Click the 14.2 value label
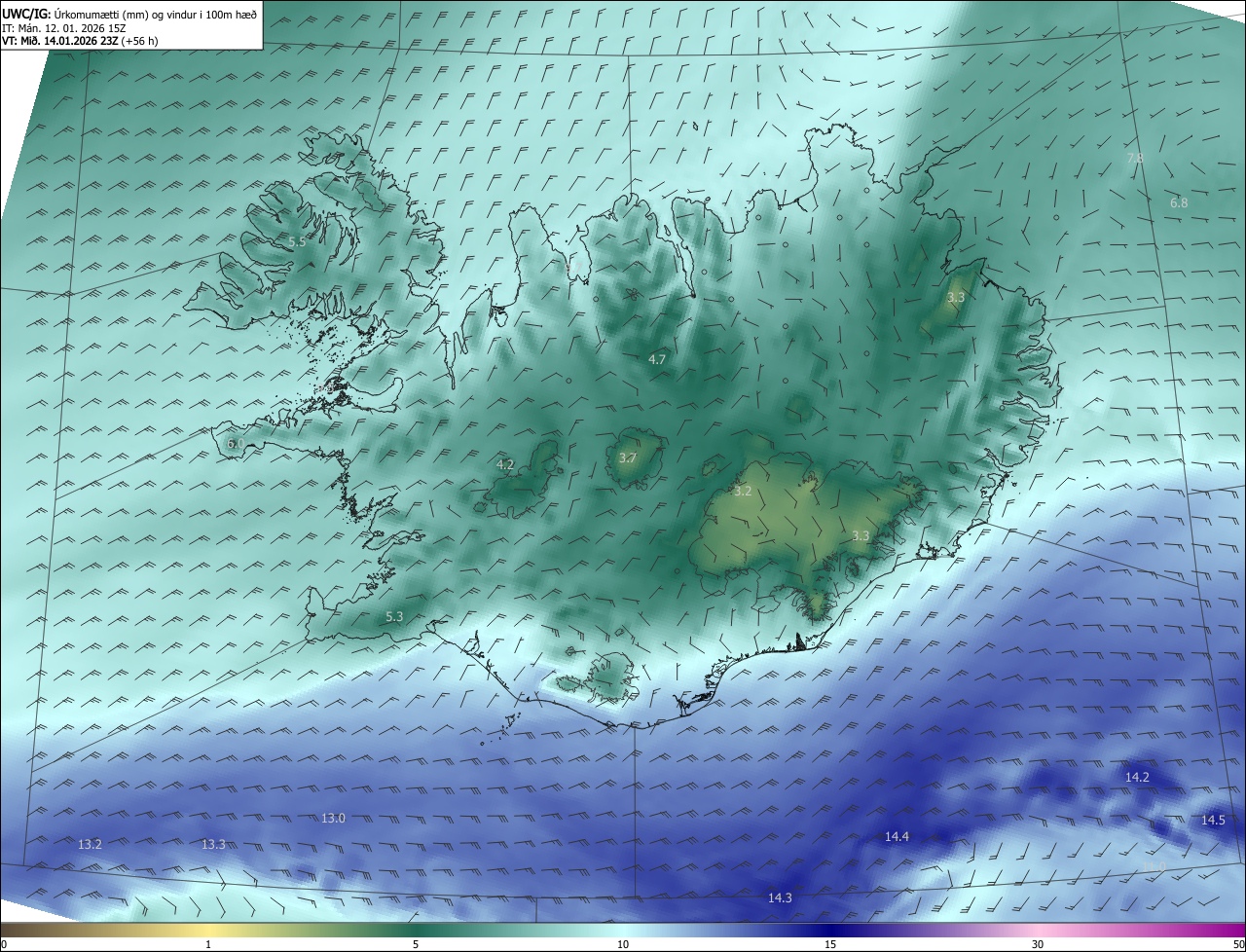Screen dimensions: 1246x952 [x=1137, y=777]
